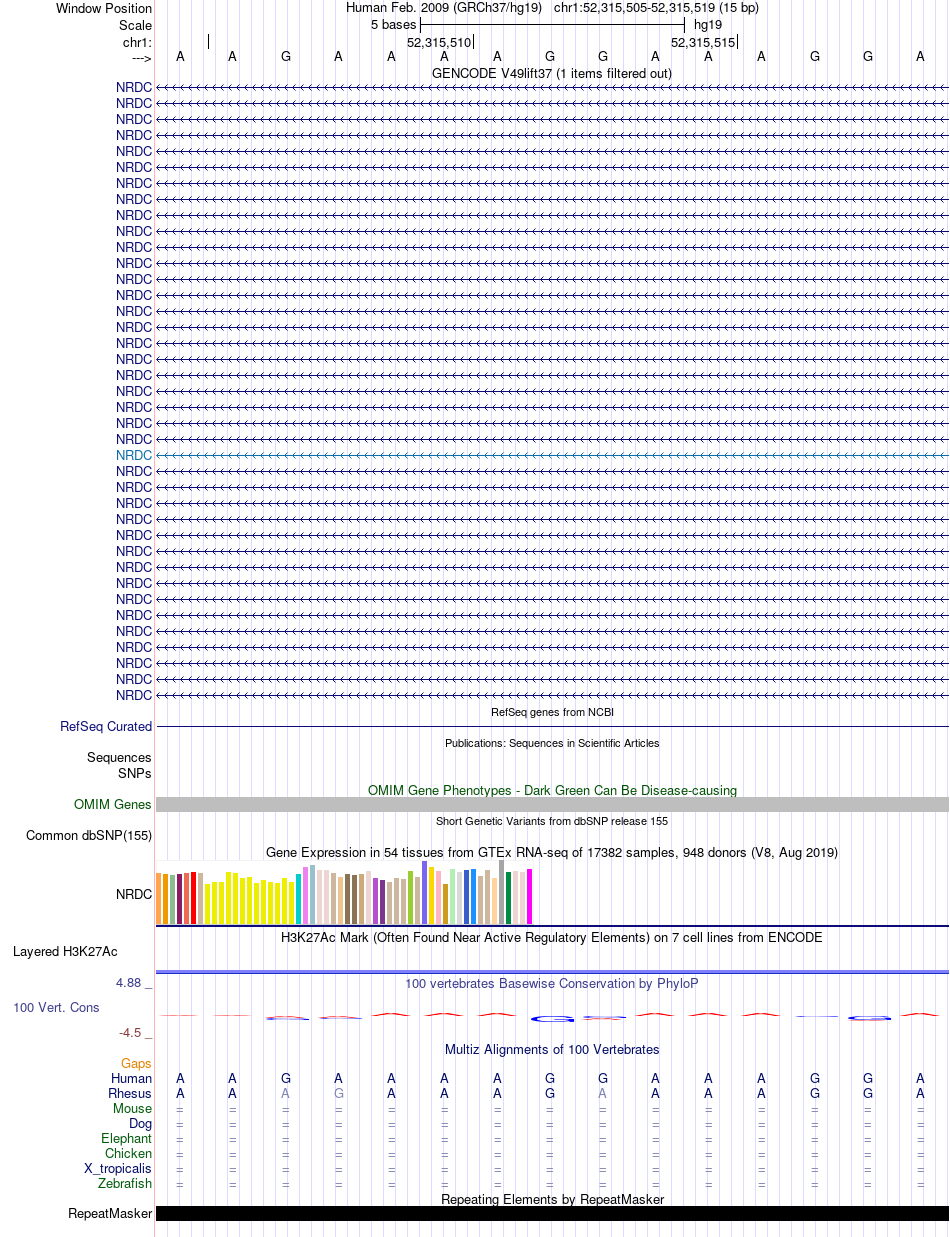Click the gray OMIM Genes item bar
950x1237 pixels.
(x=552, y=805)
